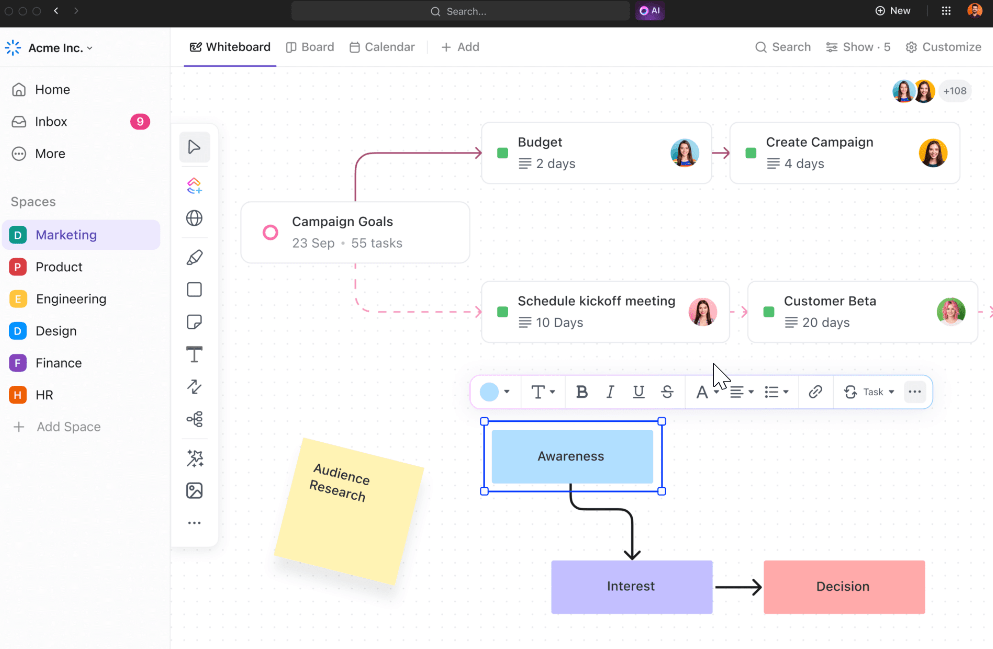Click green status square on Create Campaign card
Screen dimensions: 993x649
(x=751, y=153)
